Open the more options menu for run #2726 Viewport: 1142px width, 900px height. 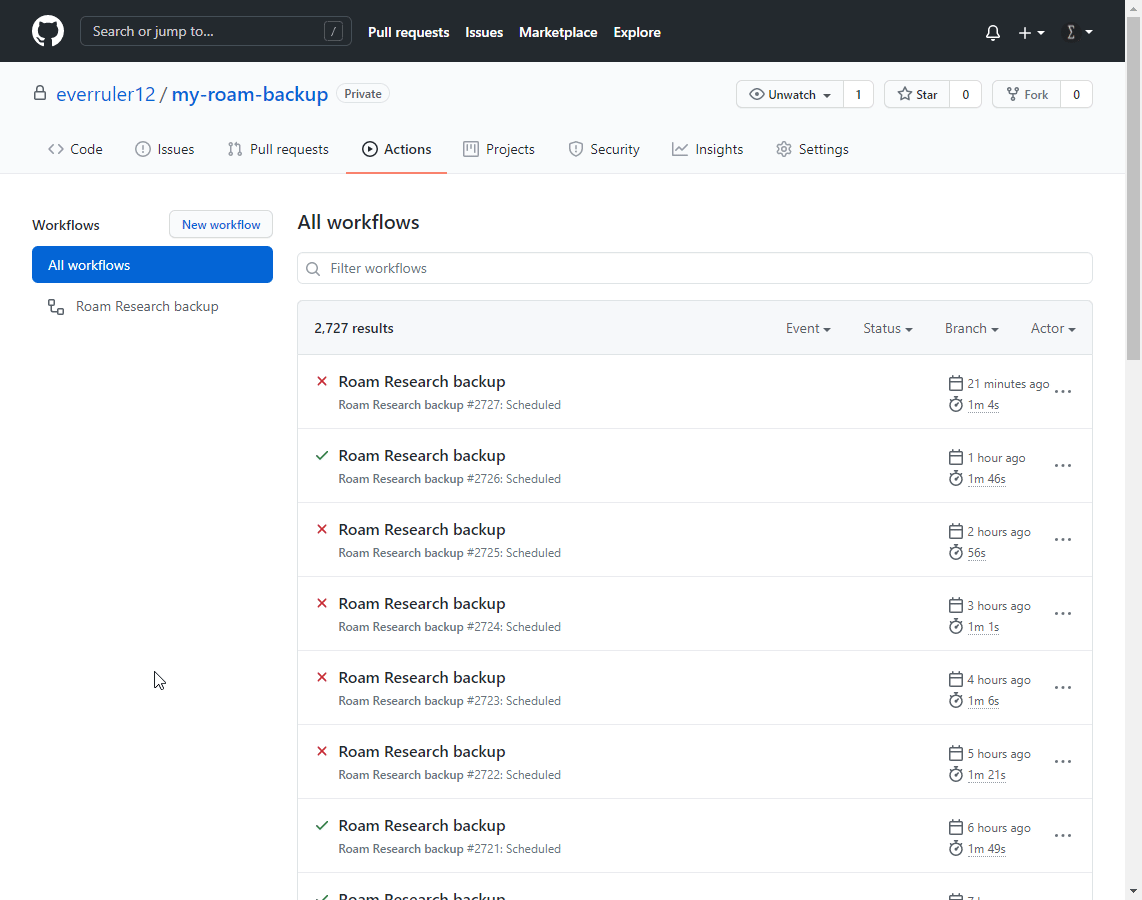point(1063,466)
